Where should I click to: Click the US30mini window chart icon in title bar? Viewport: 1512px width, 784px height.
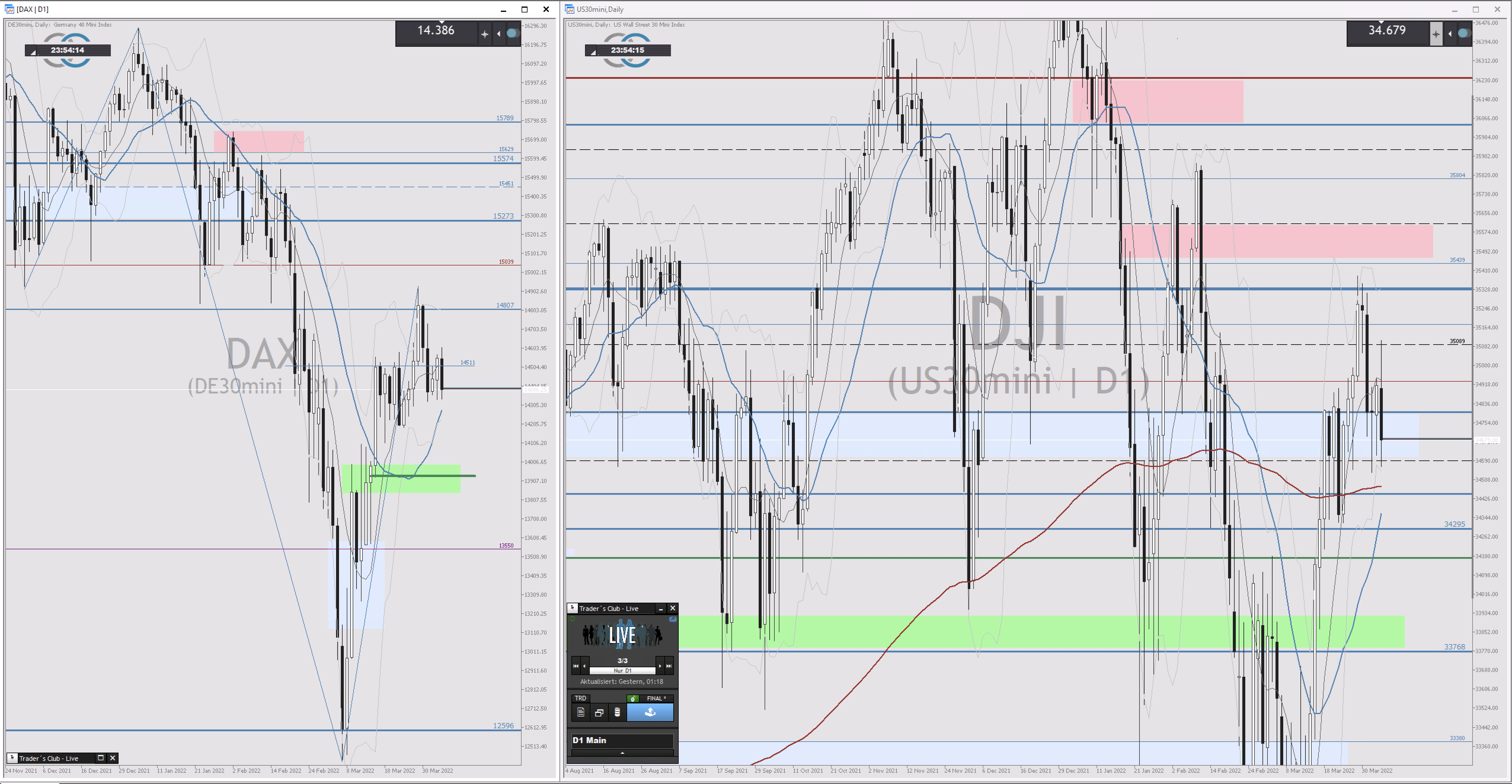pos(569,9)
